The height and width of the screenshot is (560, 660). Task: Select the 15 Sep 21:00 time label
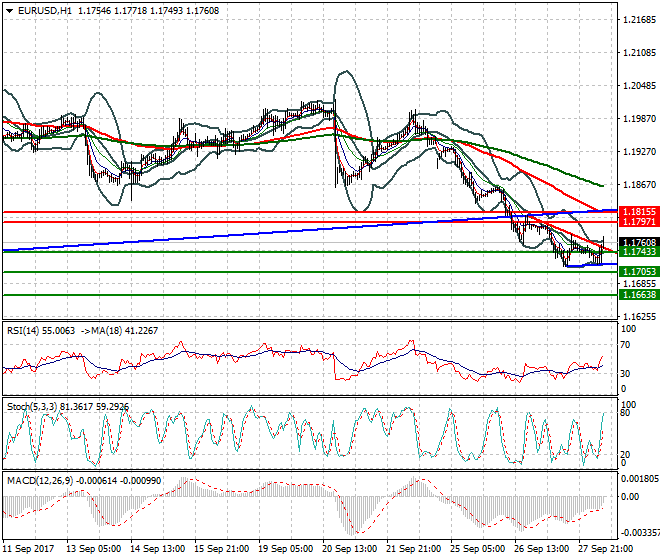[221, 549]
